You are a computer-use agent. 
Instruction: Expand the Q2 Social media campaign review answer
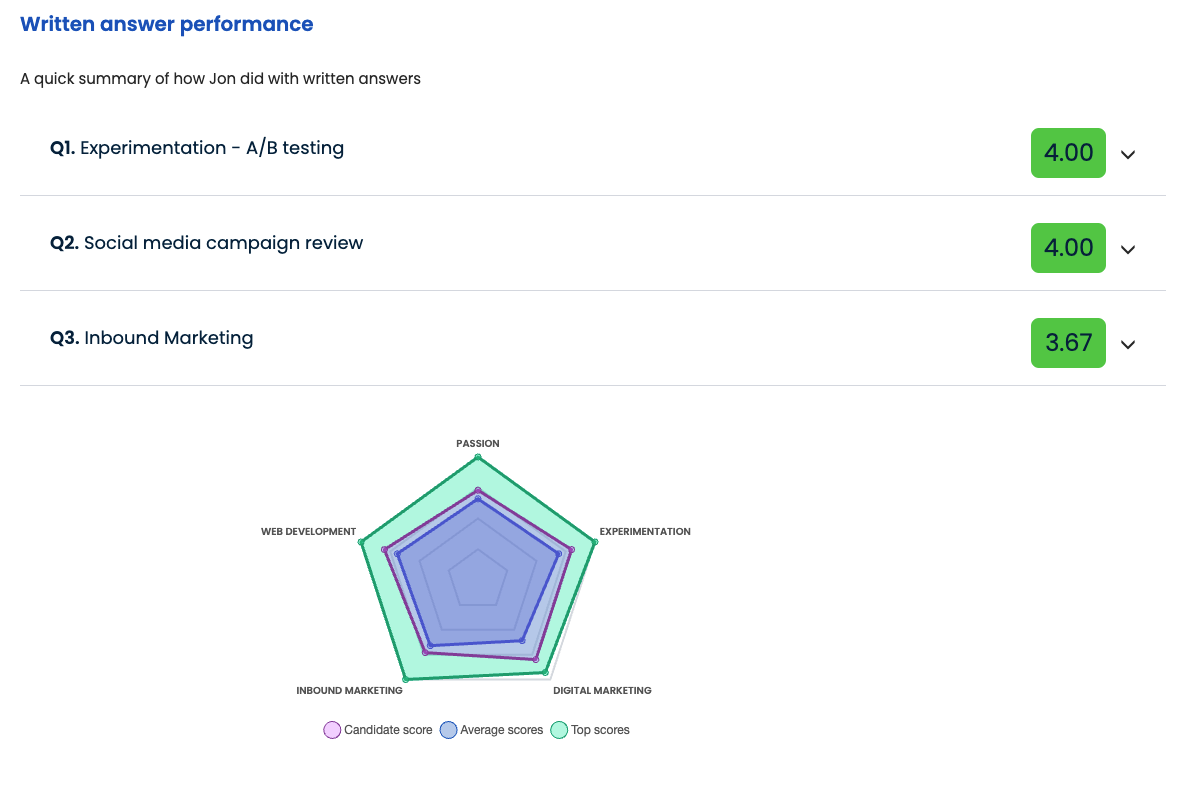tap(1128, 249)
